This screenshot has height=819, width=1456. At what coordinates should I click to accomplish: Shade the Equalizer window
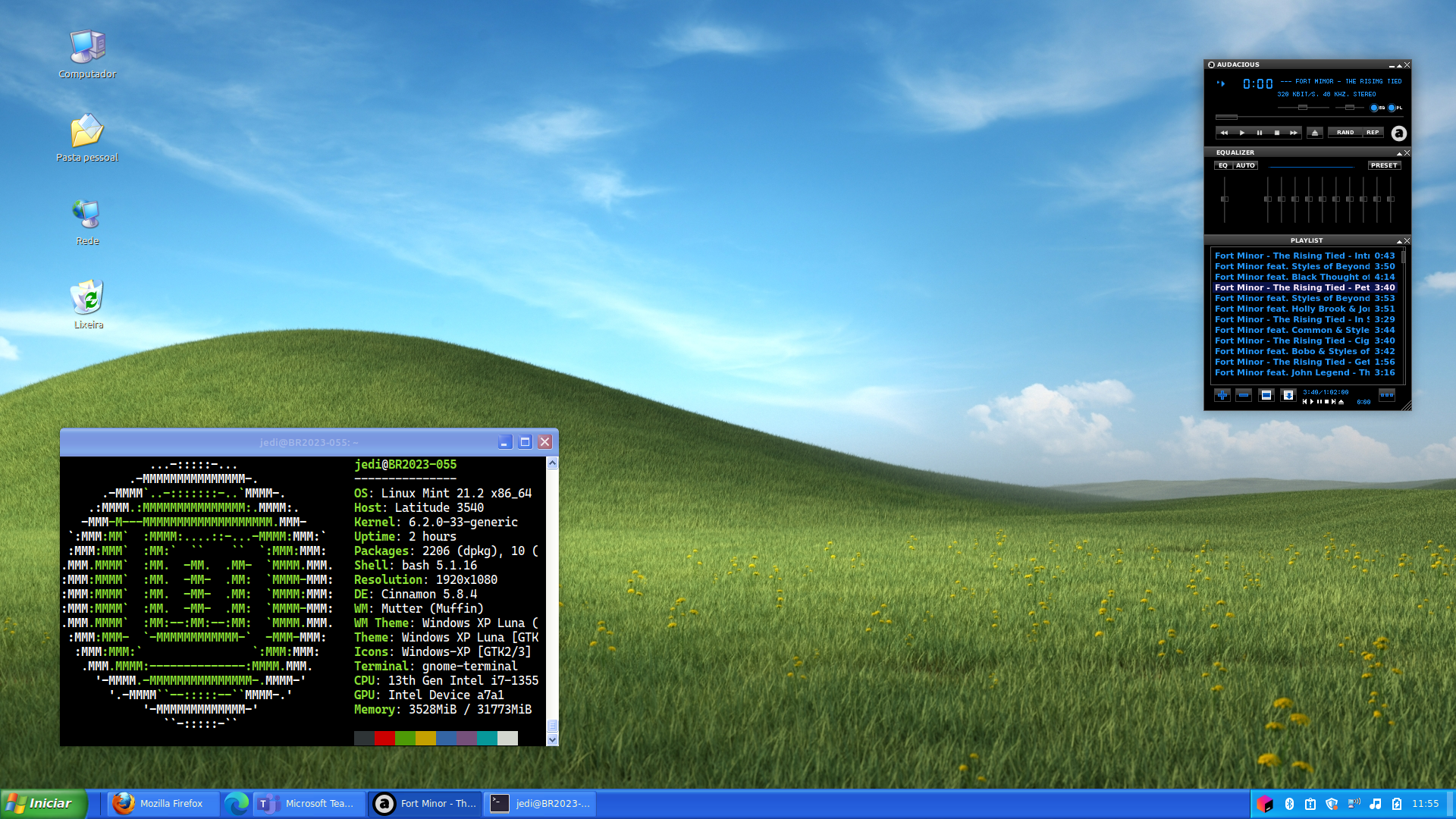tap(1399, 153)
